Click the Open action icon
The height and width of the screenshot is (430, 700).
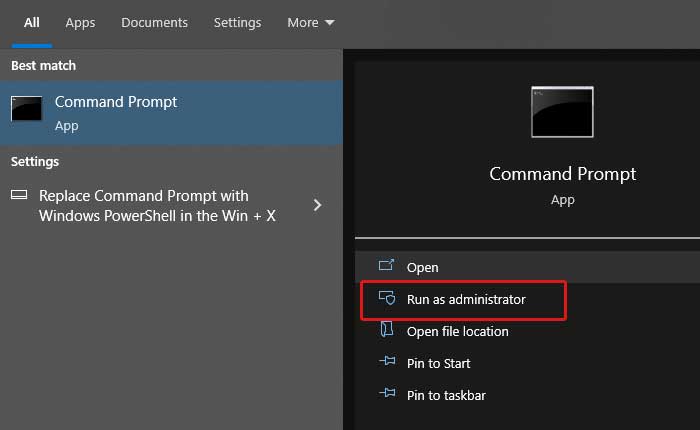pos(387,267)
